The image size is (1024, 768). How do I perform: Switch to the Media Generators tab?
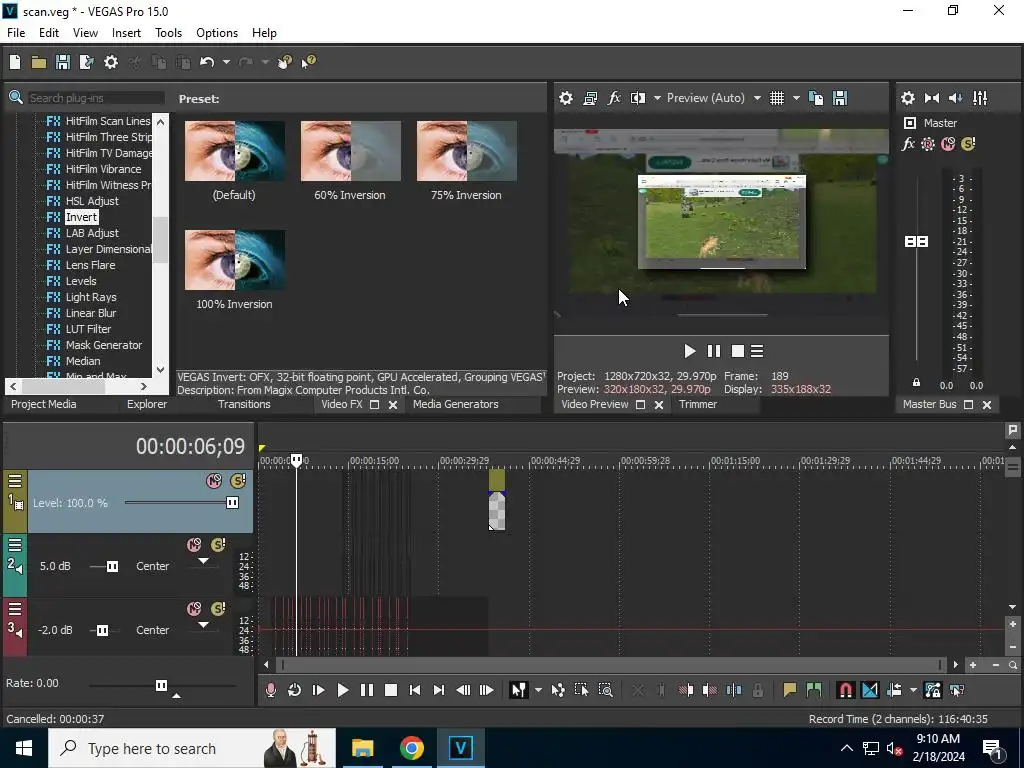(456, 404)
